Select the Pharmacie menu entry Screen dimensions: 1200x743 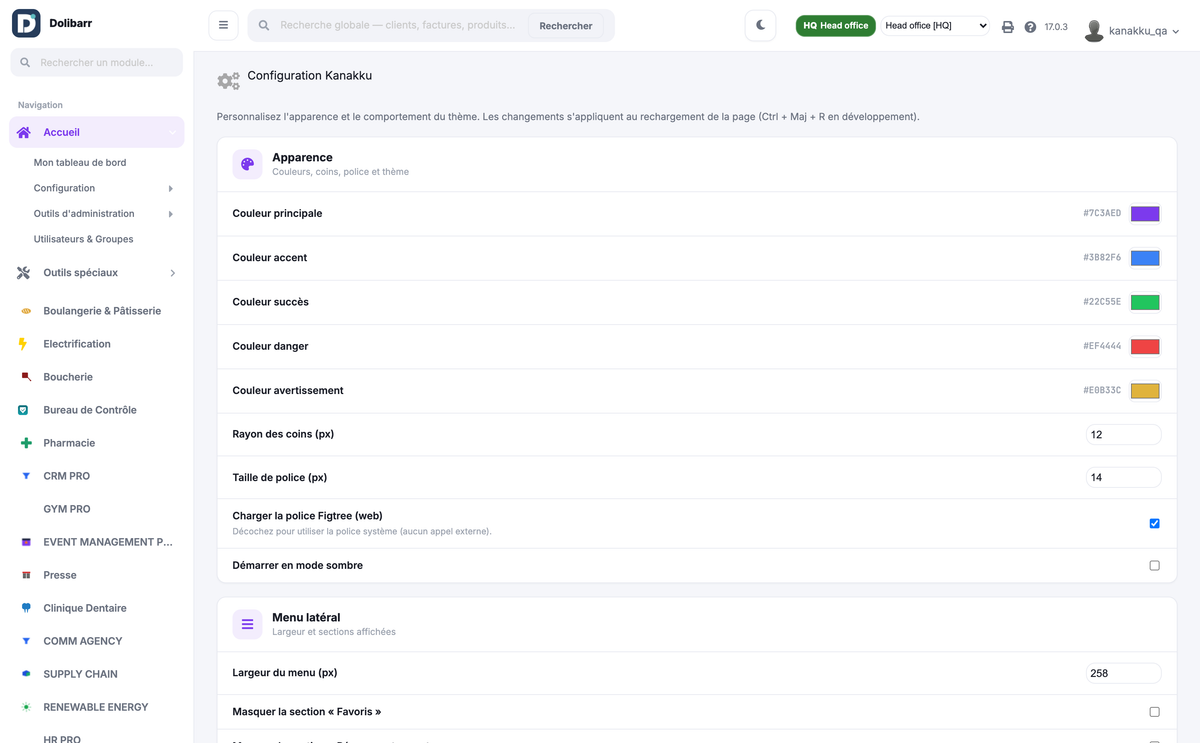point(69,443)
